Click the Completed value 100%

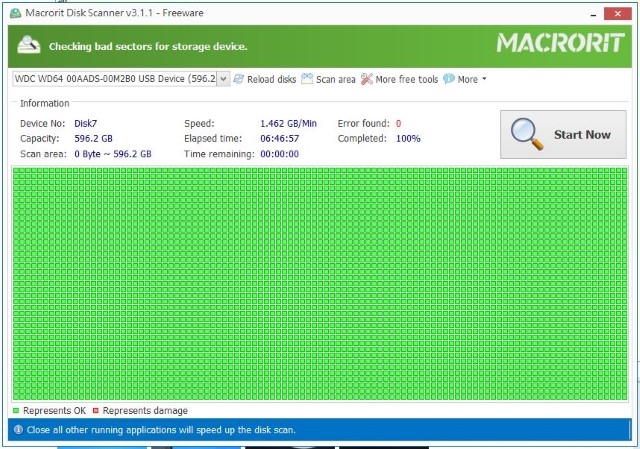[x=408, y=139]
